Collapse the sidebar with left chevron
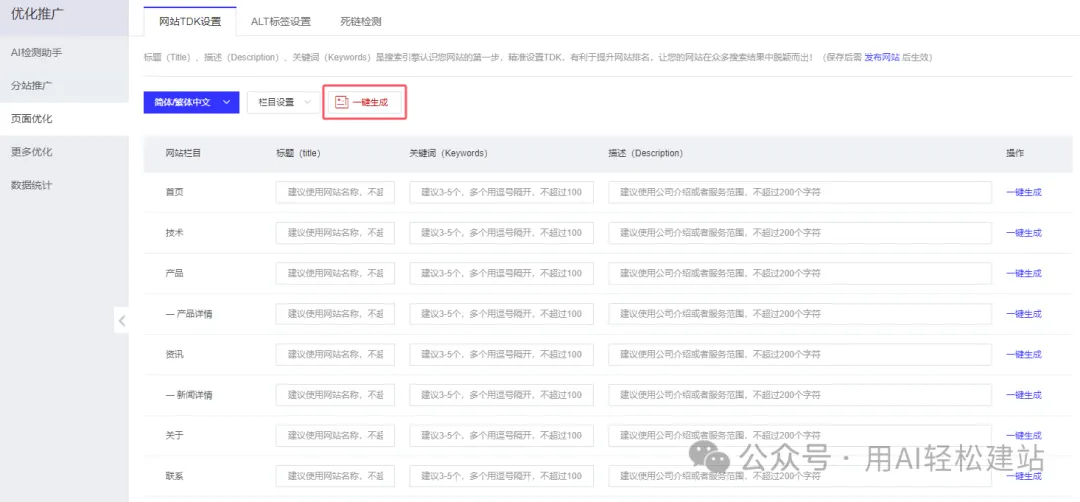This screenshot has height=502, width=1080. (x=121, y=320)
